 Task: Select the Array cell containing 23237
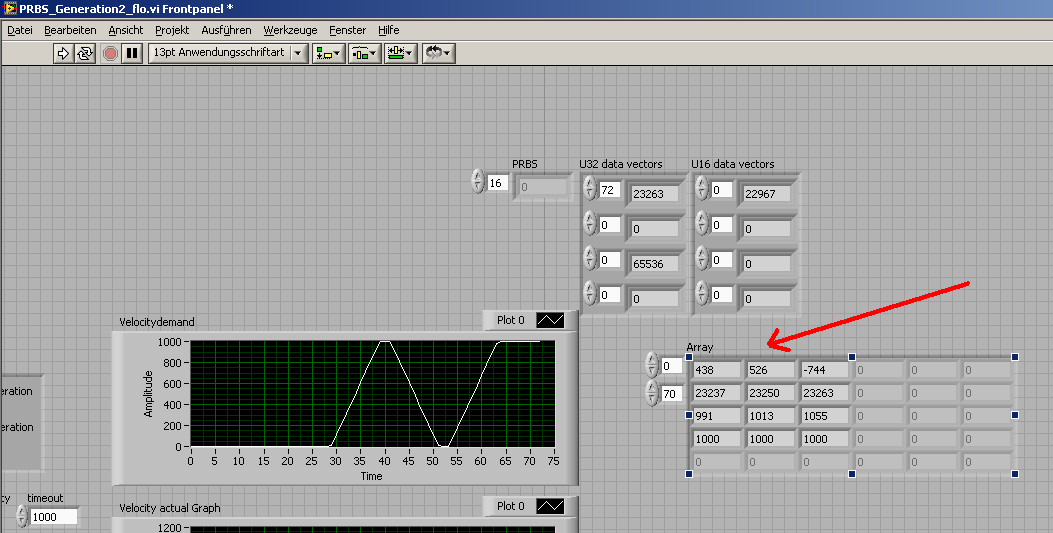tap(715, 393)
